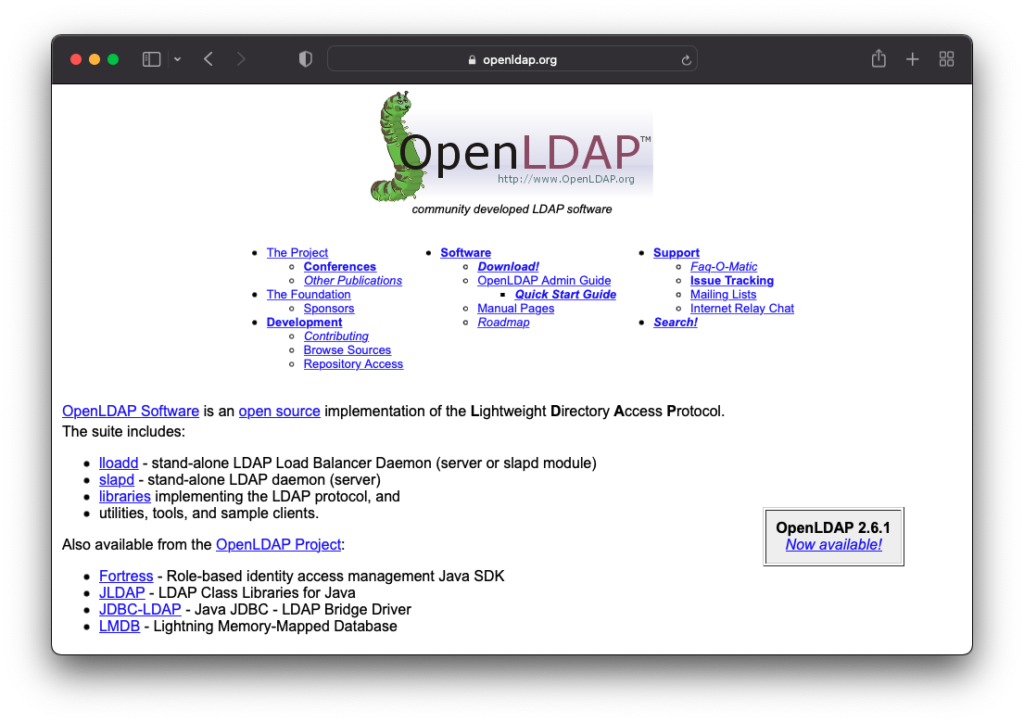
Task: Open the JLDAP link
Action: [x=121, y=593]
